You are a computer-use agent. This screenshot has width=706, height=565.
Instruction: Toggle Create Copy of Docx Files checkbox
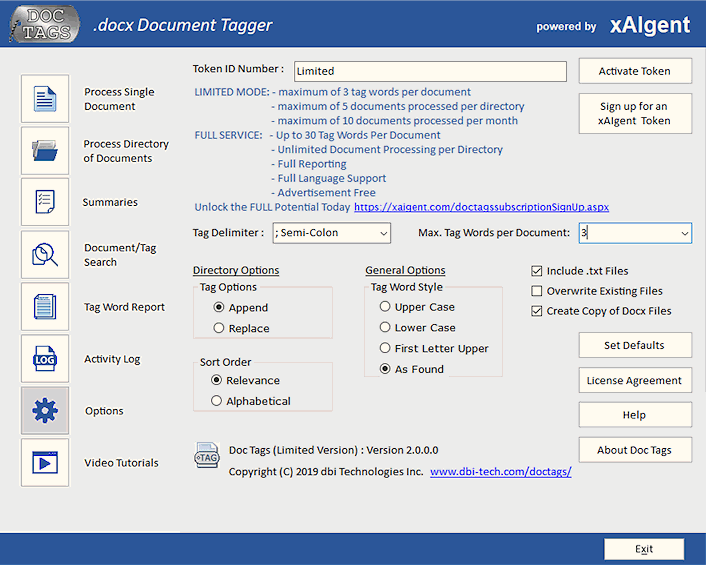[x=537, y=311]
